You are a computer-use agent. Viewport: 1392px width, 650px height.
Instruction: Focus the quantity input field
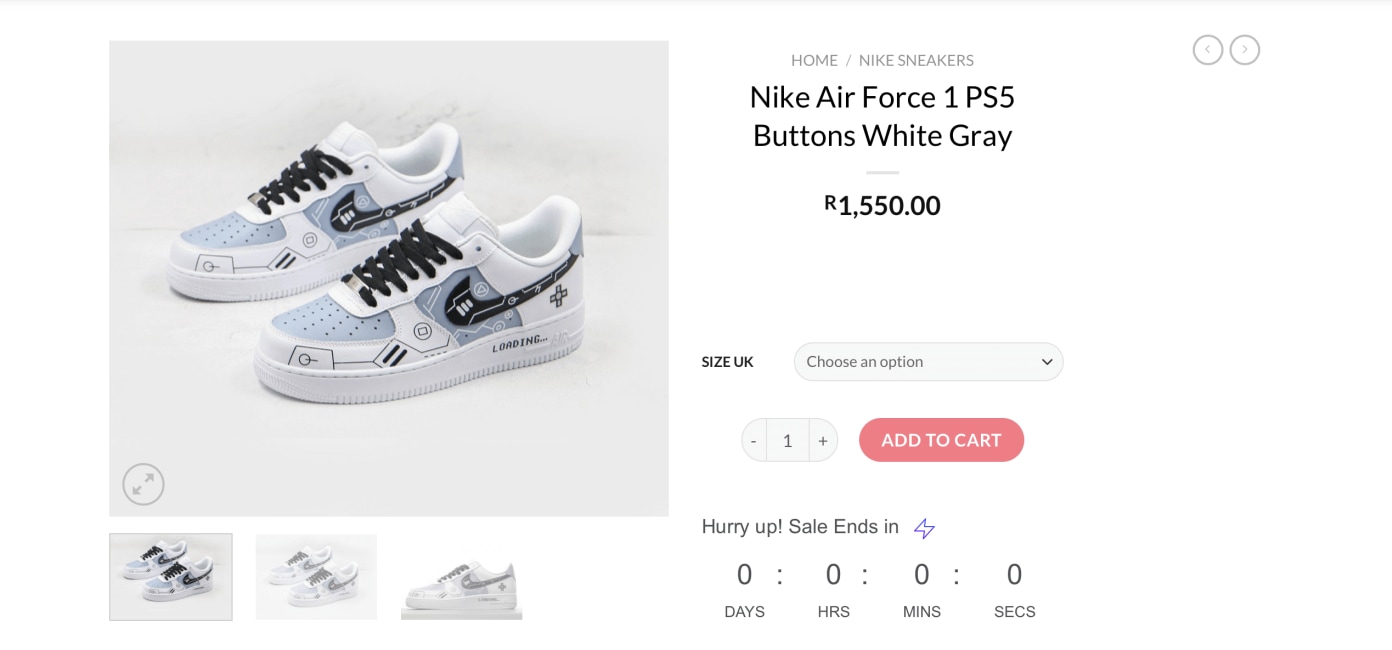click(x=788, y=440)
